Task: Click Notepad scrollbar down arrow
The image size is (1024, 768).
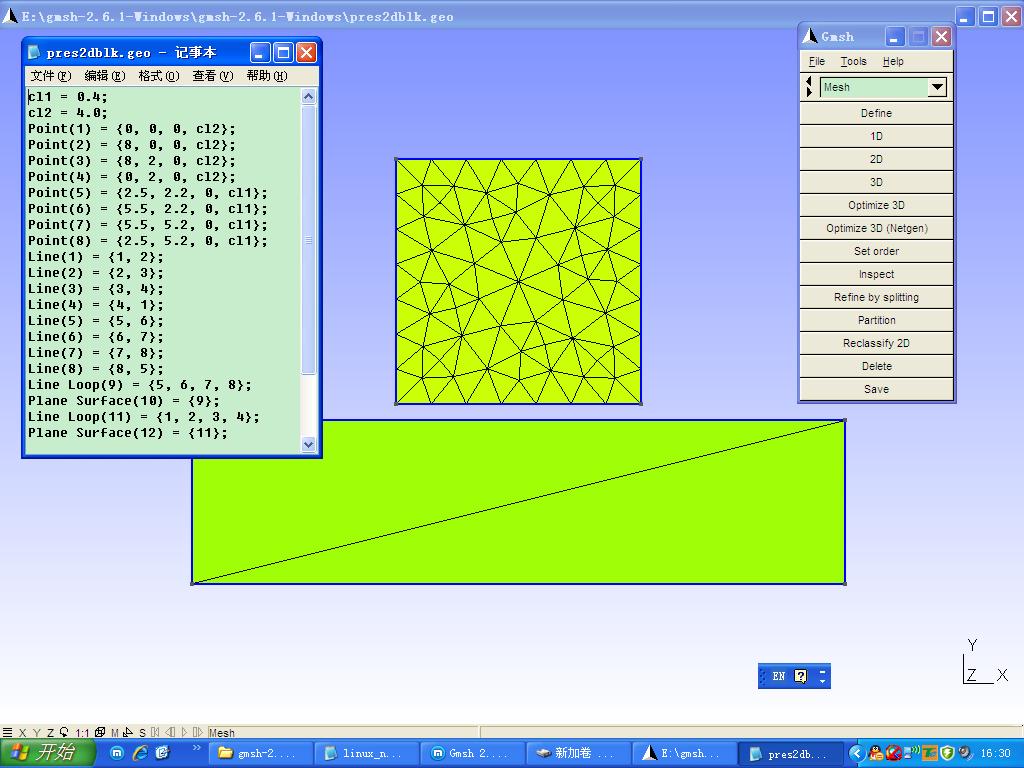Action: pos(309,444)
